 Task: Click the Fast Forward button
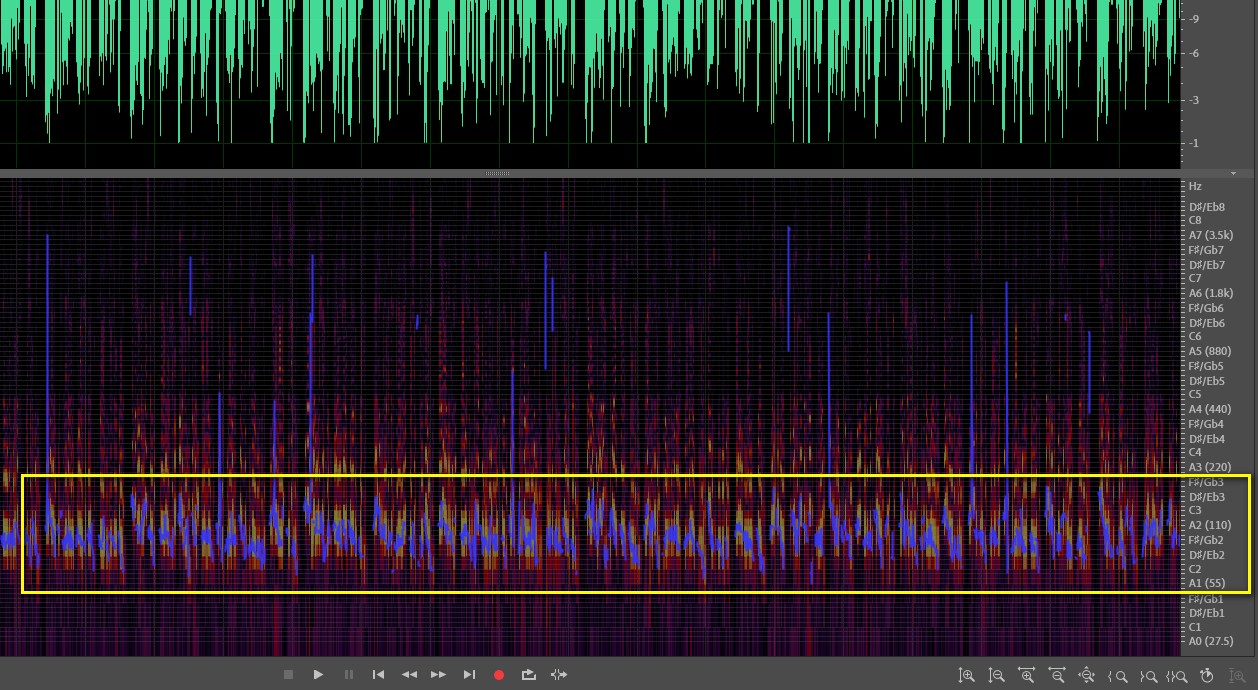tap(438, 675)
